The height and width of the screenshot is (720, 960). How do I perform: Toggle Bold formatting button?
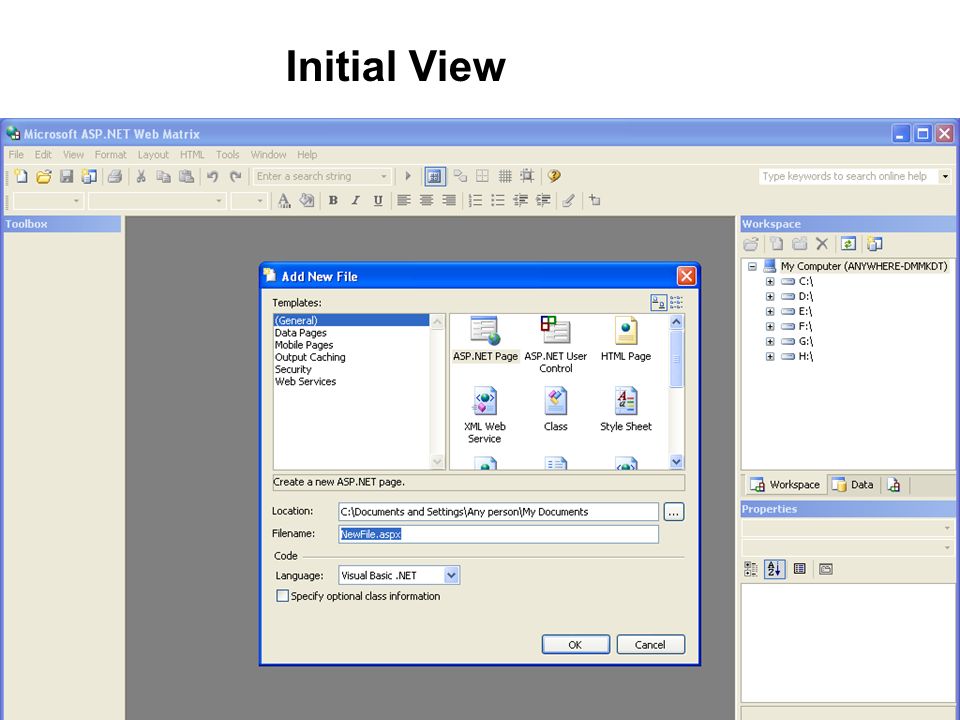(333, 200)
